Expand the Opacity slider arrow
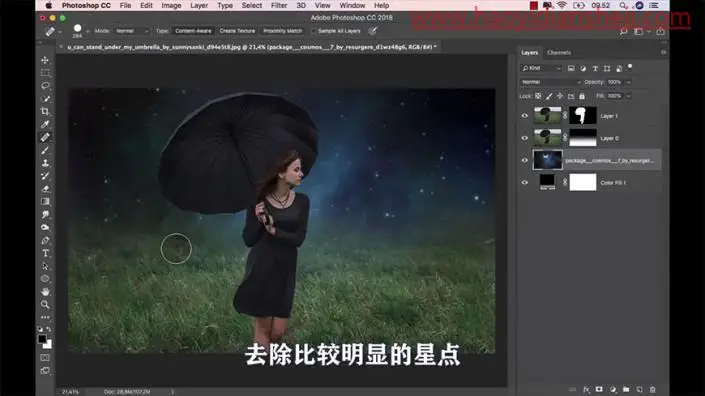This screenshot has width=705, height=396. pos(628,82)
